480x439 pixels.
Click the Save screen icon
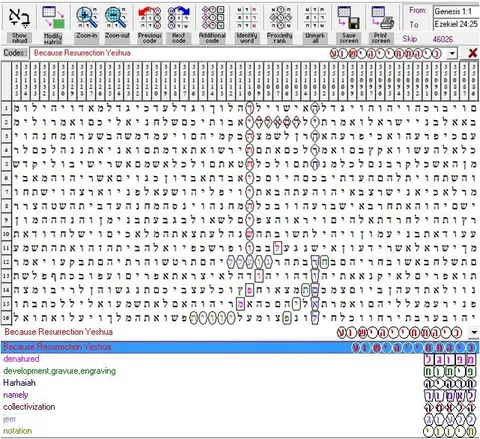point(348,17)
